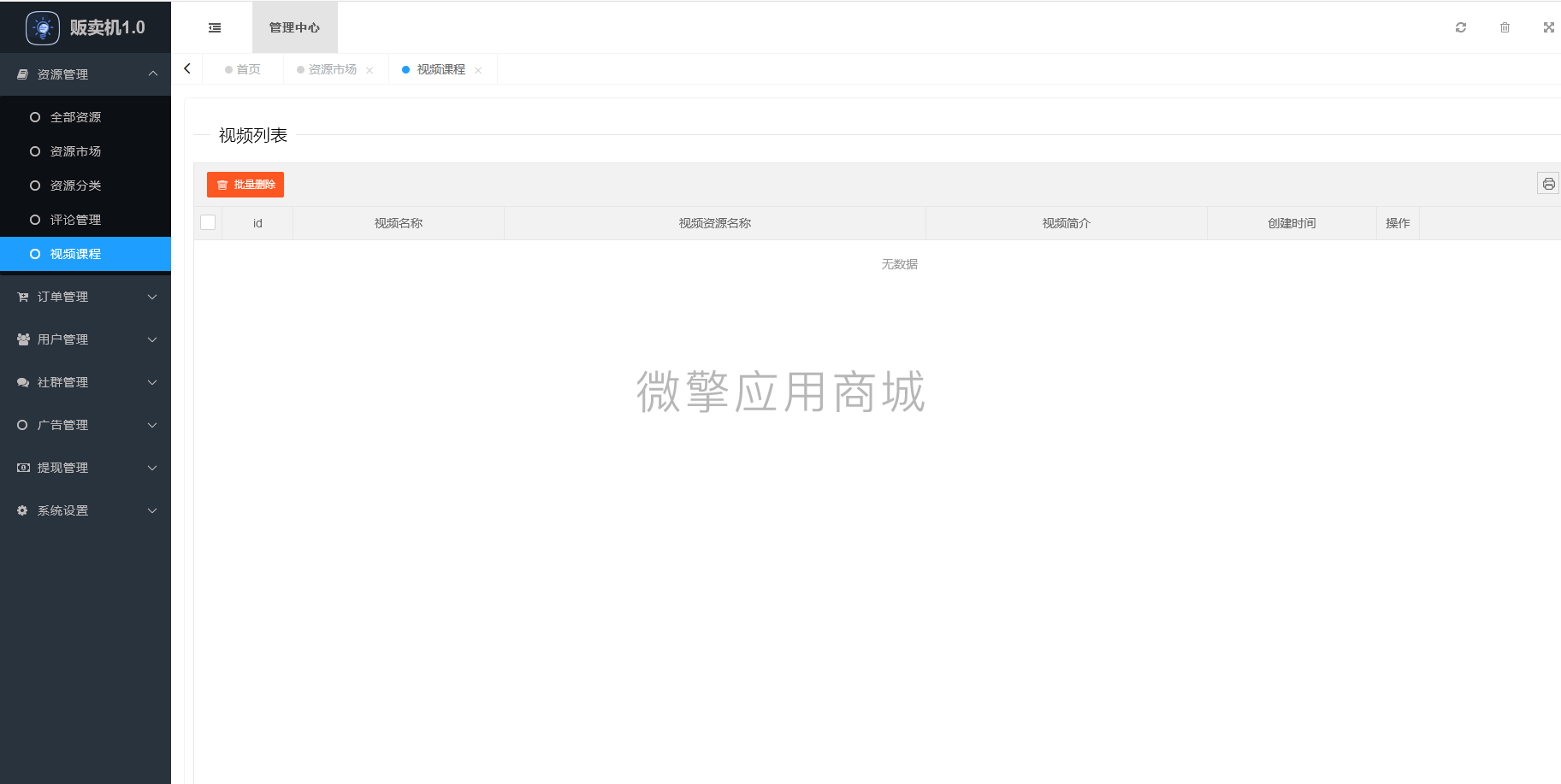Click the id column header
Screen dimensions: 1561x784
tap(257, 223)
